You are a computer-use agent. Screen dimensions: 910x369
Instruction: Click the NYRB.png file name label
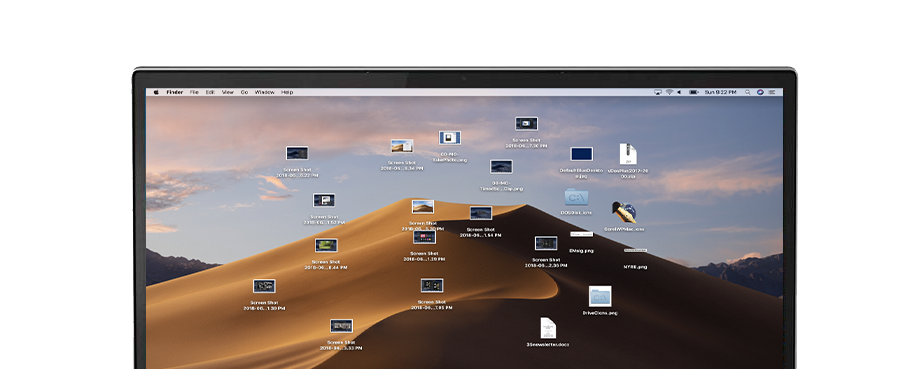point(635,267)
